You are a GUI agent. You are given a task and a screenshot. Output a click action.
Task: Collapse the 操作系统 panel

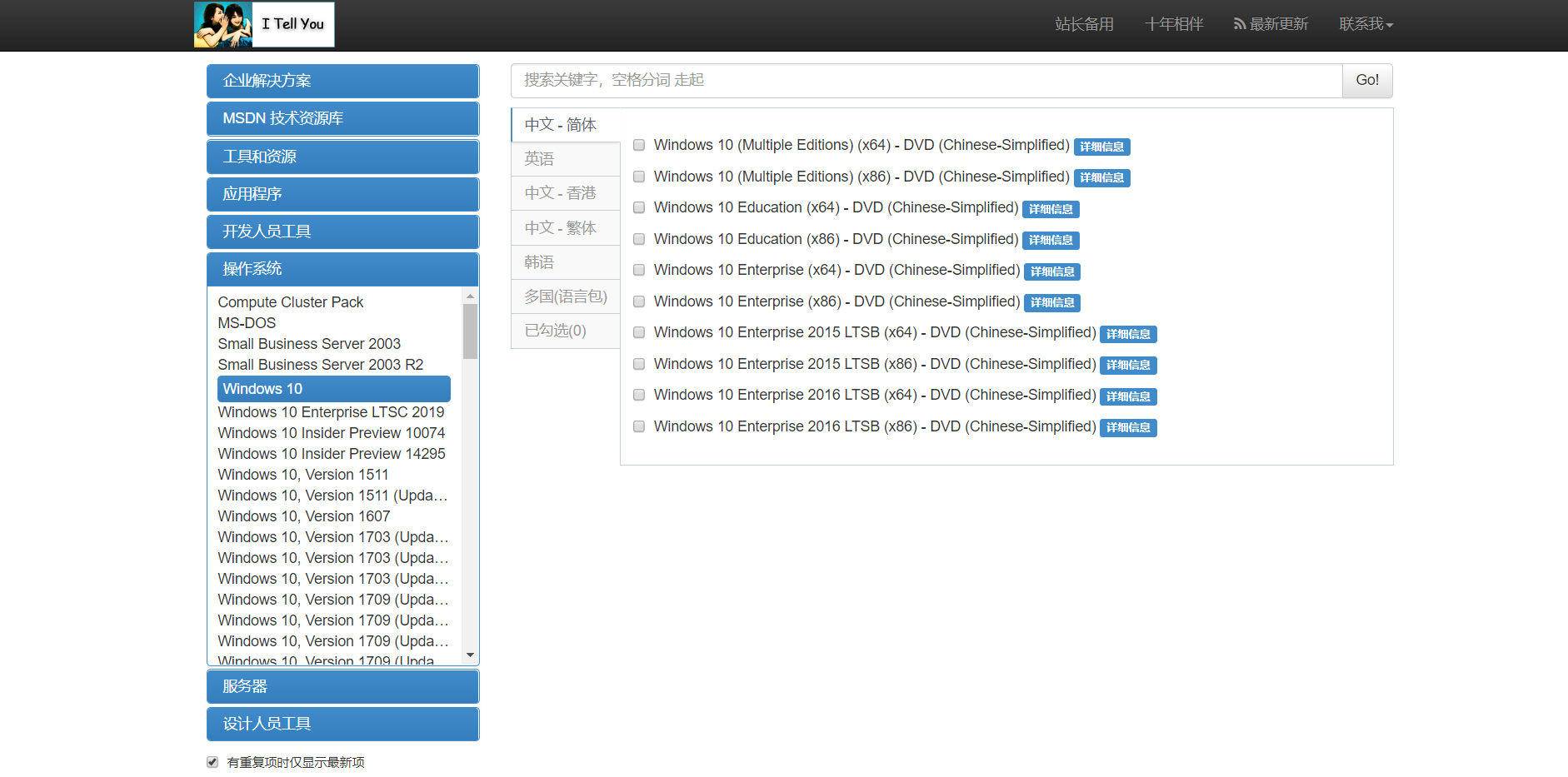[x=342, y=269]
